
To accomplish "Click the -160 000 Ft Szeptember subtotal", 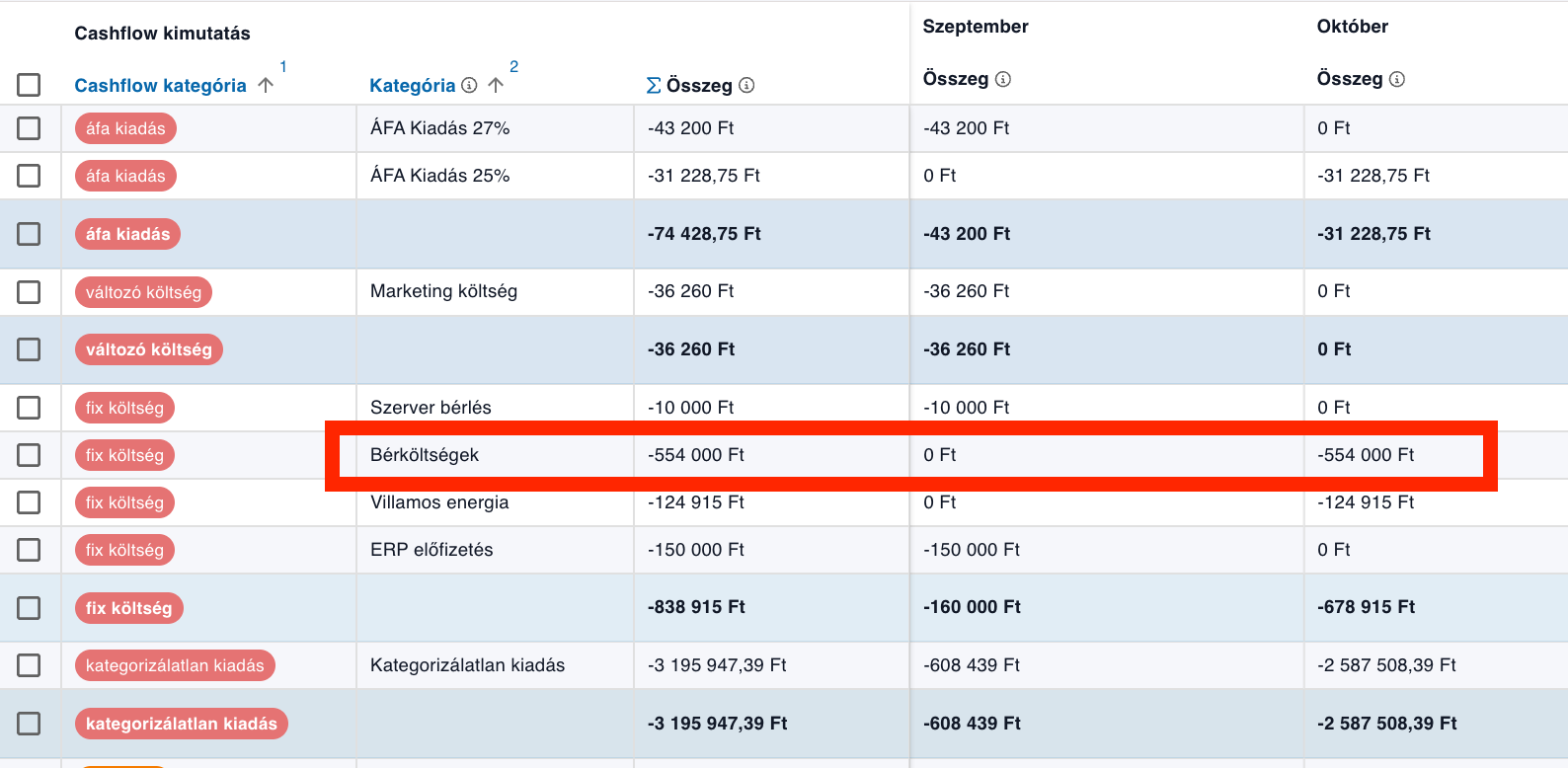I will [972, 607].
